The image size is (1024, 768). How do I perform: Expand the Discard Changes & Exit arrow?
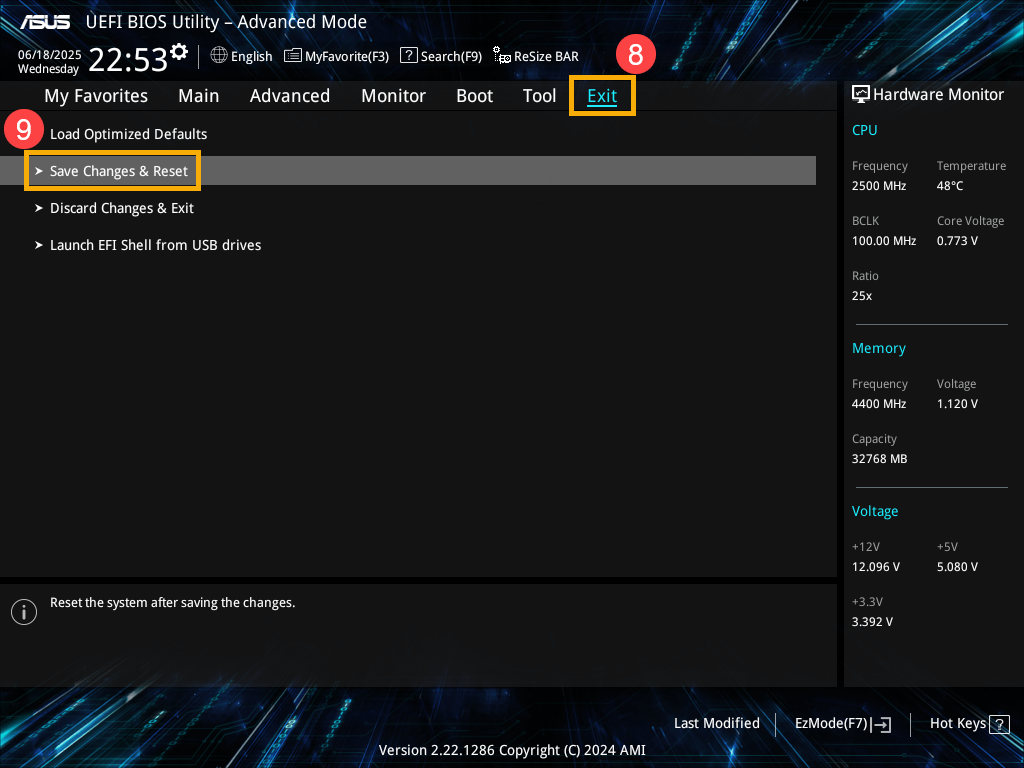(x=39, y=208)
